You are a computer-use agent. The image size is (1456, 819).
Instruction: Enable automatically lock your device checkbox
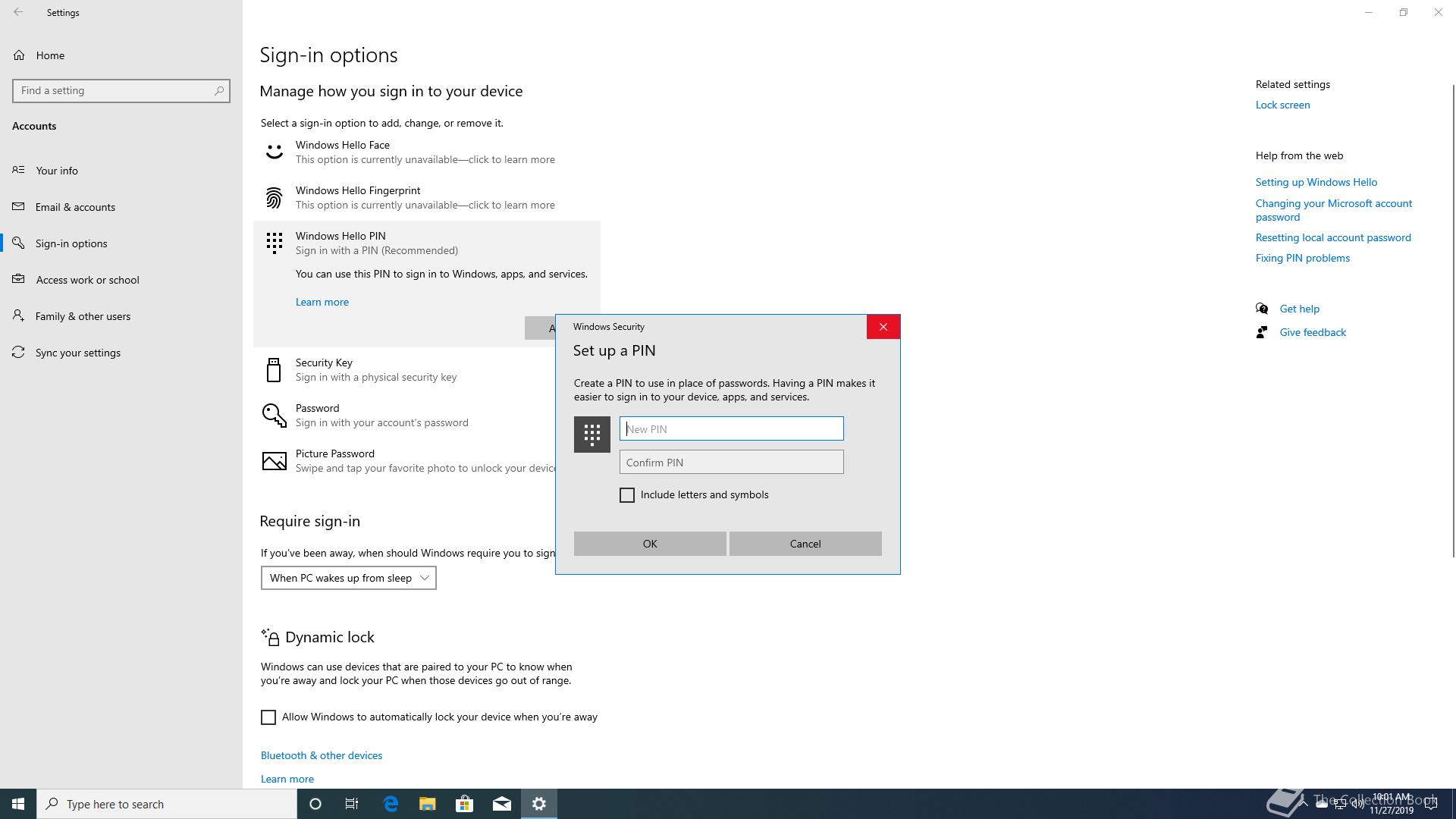(268, 717)
